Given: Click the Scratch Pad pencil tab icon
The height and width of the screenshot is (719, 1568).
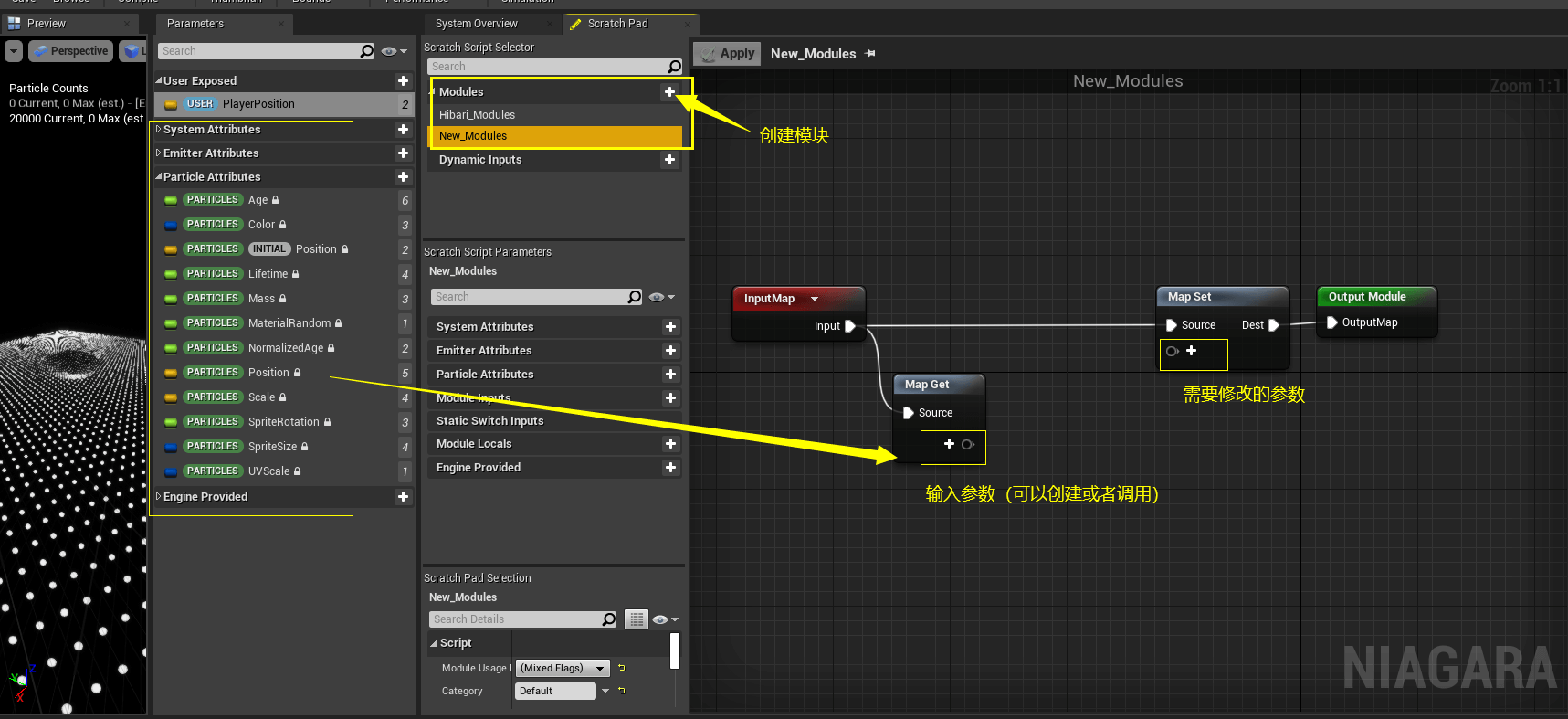Looking at the screenshot, I should [575, 25].
